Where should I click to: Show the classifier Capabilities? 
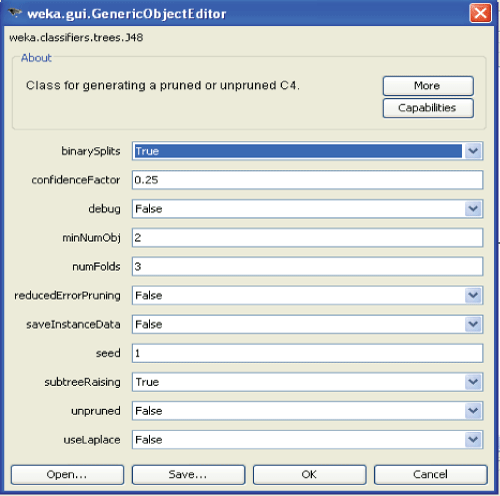pos(428,108)
